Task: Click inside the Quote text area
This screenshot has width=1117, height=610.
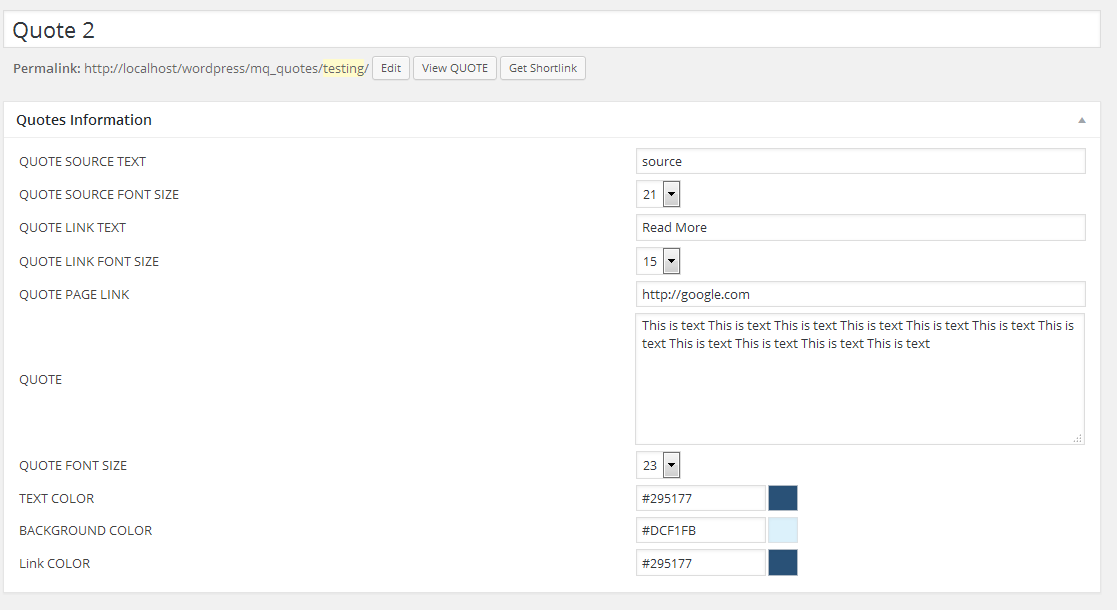Action: [860, 378]
